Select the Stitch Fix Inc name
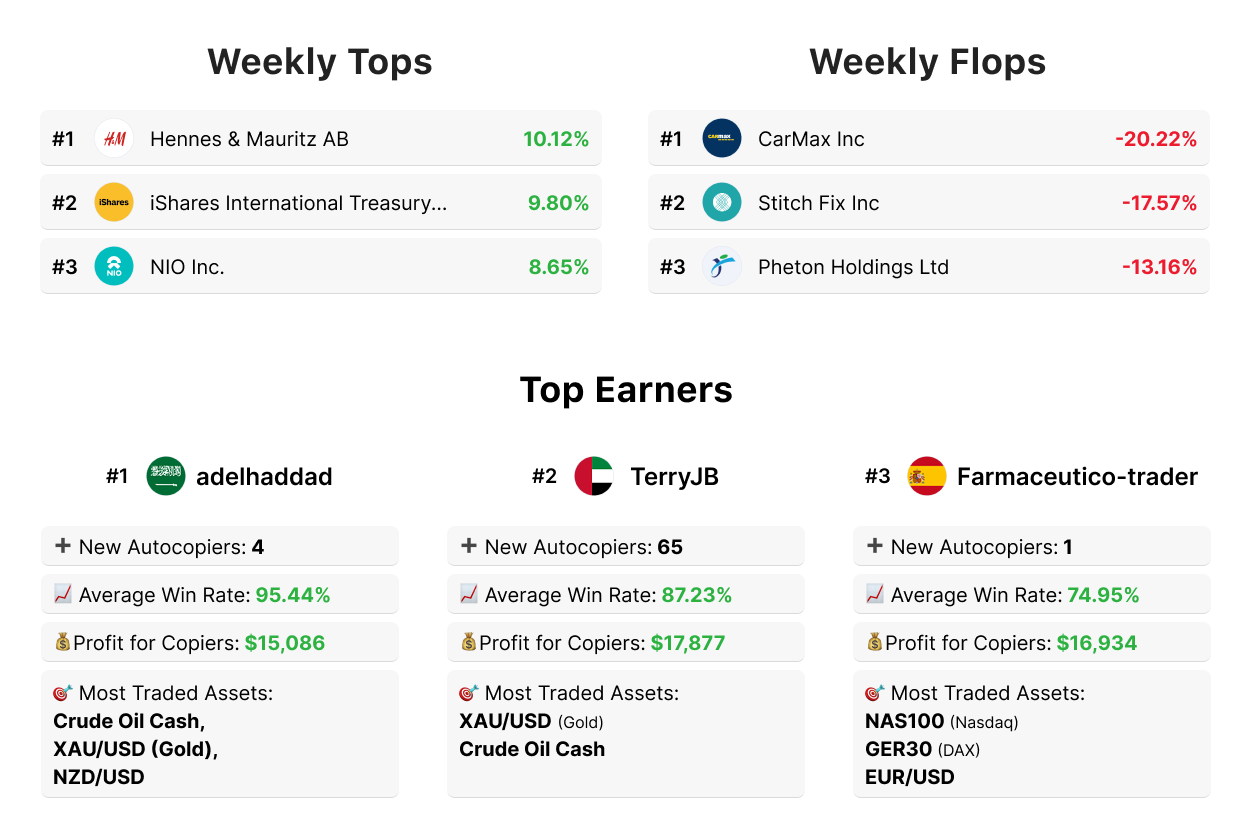Viewport: 1252px width, 838px height. [818, 203]
